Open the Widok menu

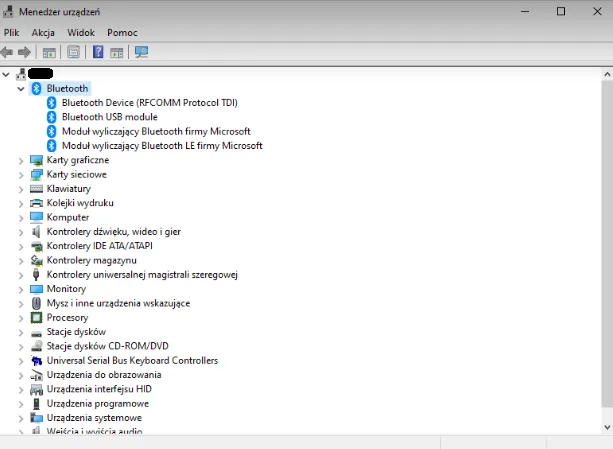coord(81,32)
